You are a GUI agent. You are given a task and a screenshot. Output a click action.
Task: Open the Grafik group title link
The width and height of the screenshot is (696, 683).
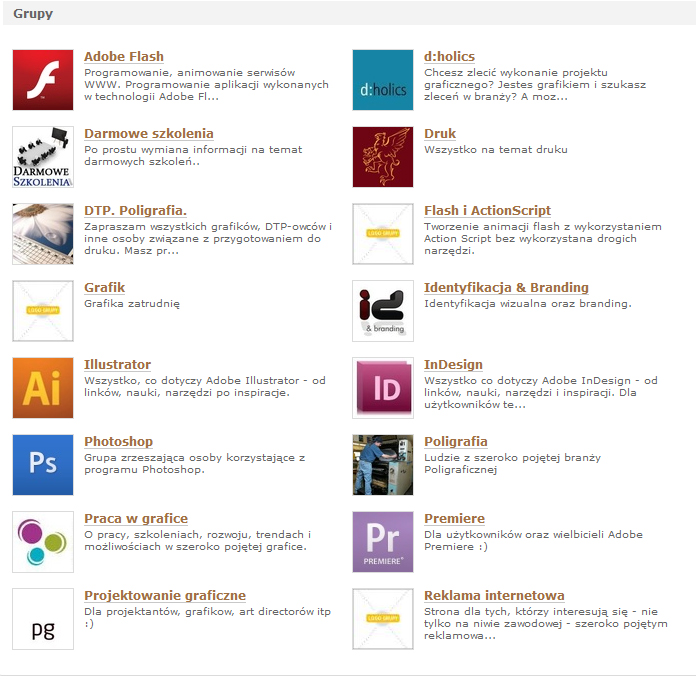pyautogui.click(x=104, y=288)
